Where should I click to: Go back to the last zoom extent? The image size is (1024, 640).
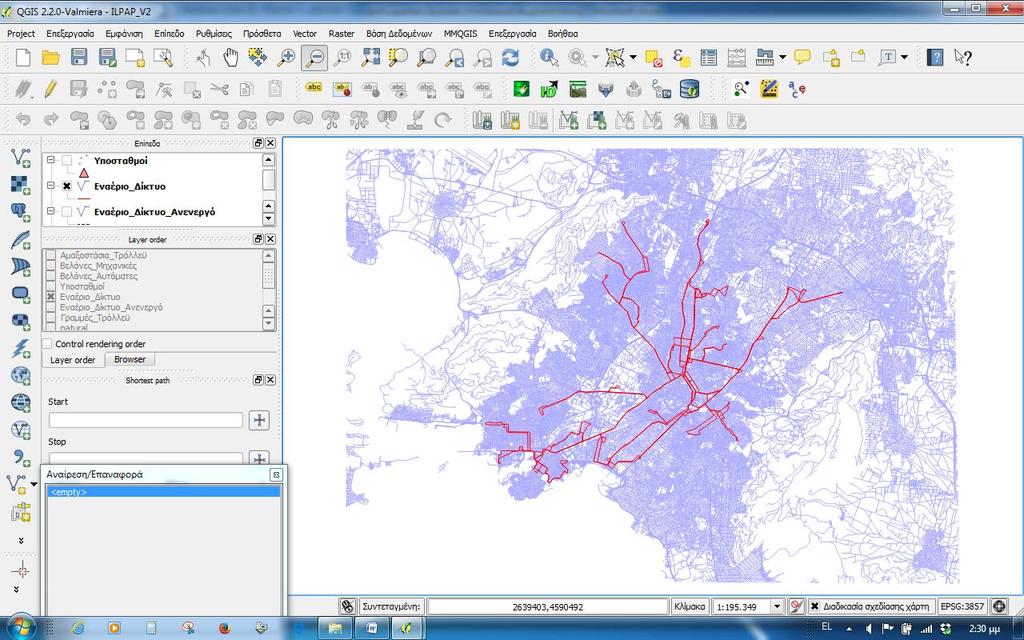(x=455, y=57)
